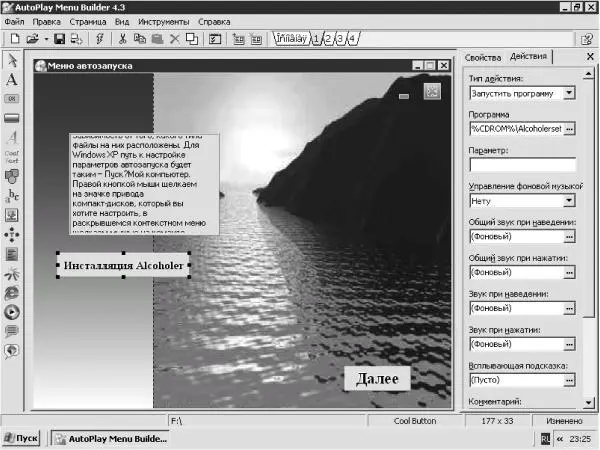
Task: Click the 'Параметр' input field
Action: point(522,165)
